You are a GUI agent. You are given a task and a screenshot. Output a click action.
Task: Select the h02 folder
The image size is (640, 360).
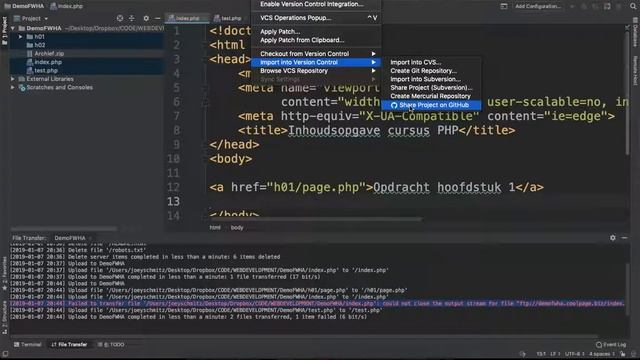pyautogui.click(x=40, y=45)
